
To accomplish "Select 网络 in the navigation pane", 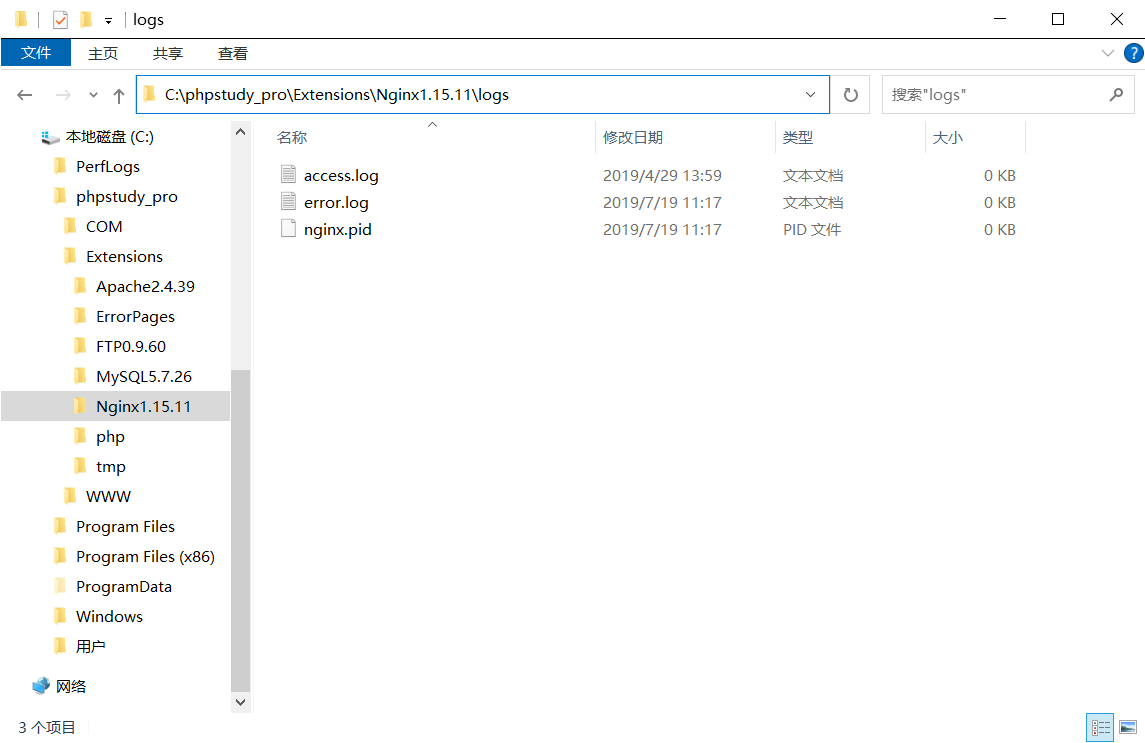I will (71, 686).
